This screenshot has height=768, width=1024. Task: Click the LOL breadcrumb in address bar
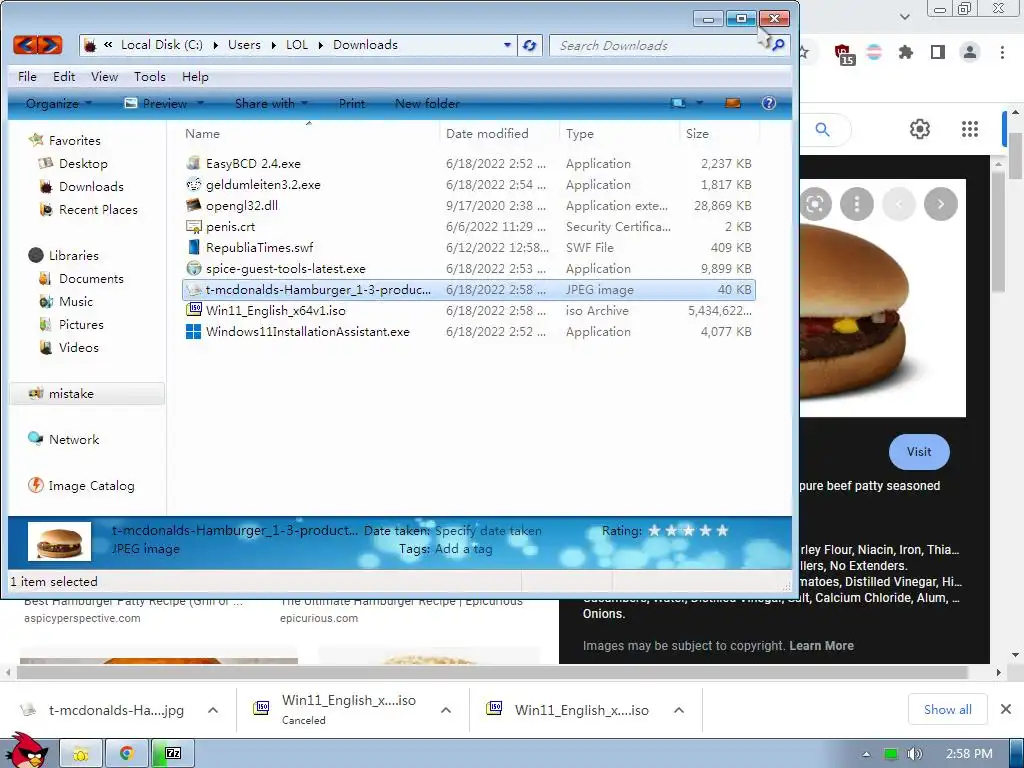pos(296,45)
